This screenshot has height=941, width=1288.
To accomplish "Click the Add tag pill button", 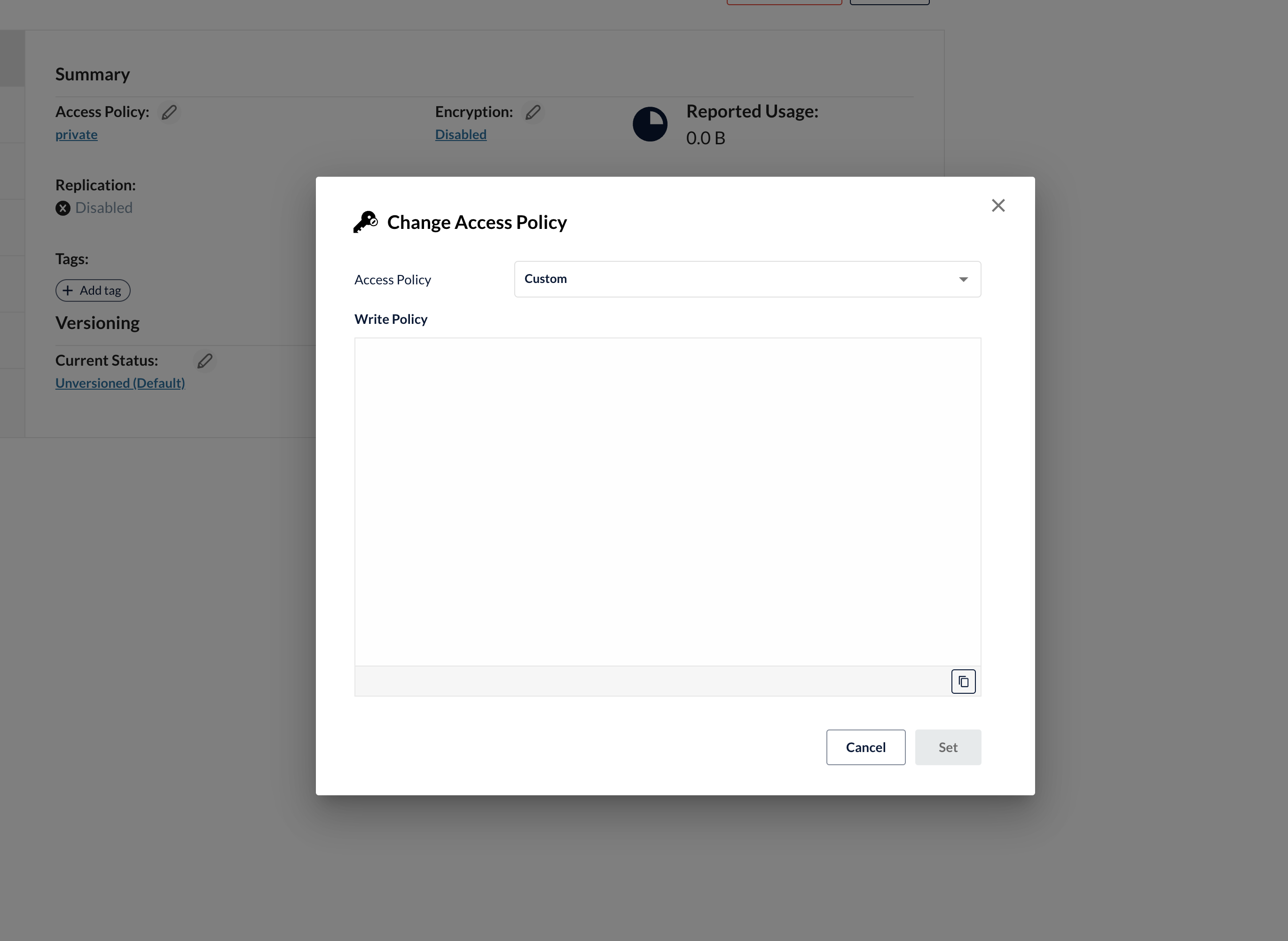I will tap(93, 290).
